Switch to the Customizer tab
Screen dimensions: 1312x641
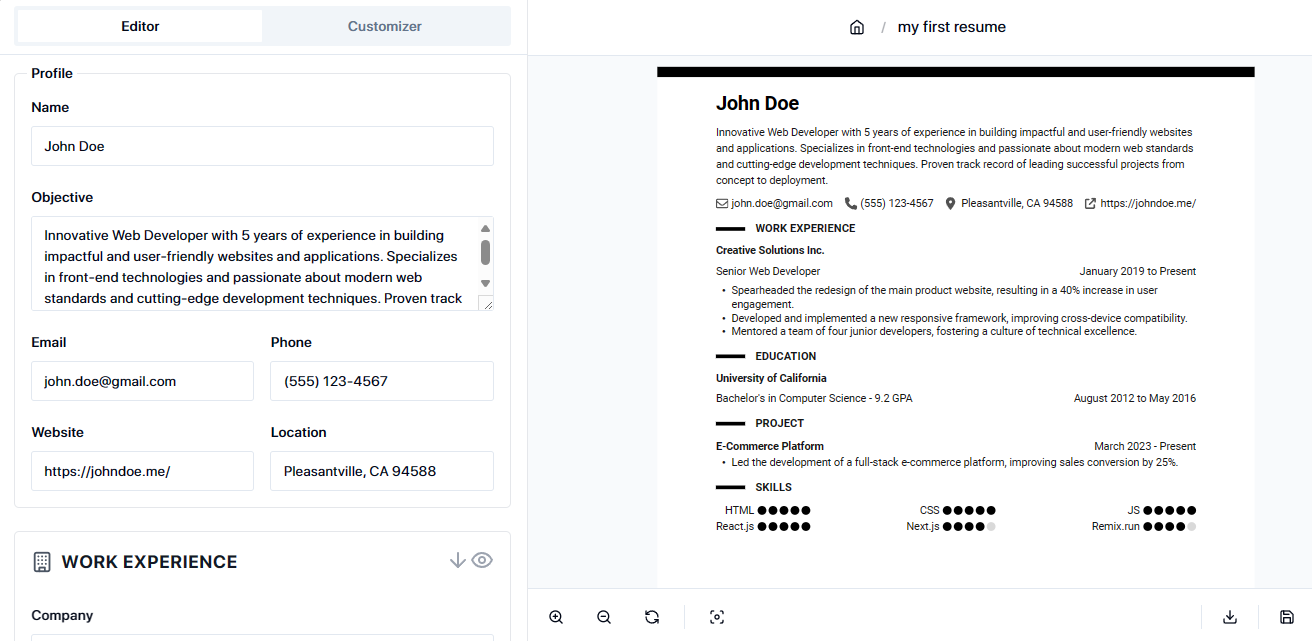pos(386,26)
